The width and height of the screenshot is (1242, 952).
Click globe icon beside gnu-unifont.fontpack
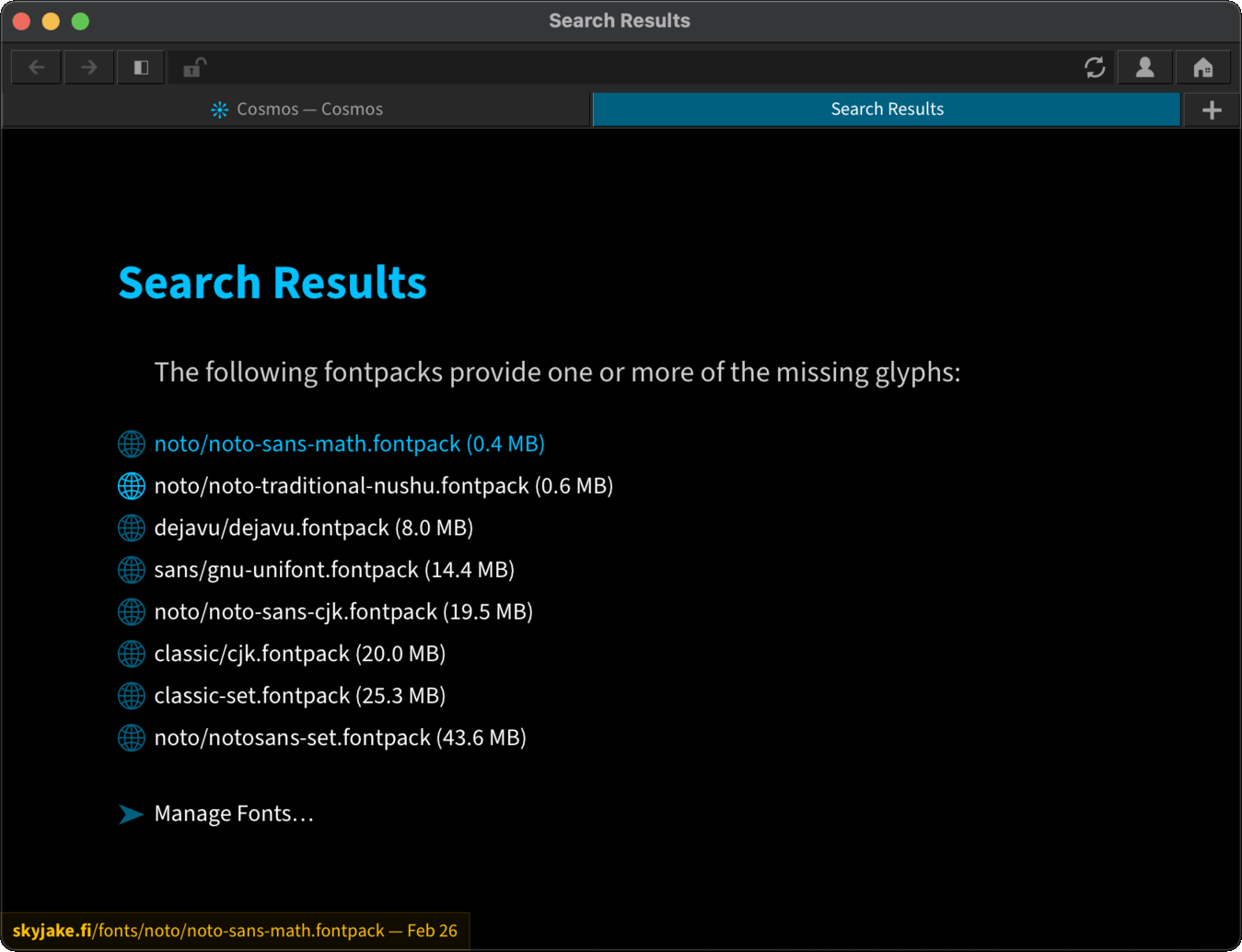(132, 570)
